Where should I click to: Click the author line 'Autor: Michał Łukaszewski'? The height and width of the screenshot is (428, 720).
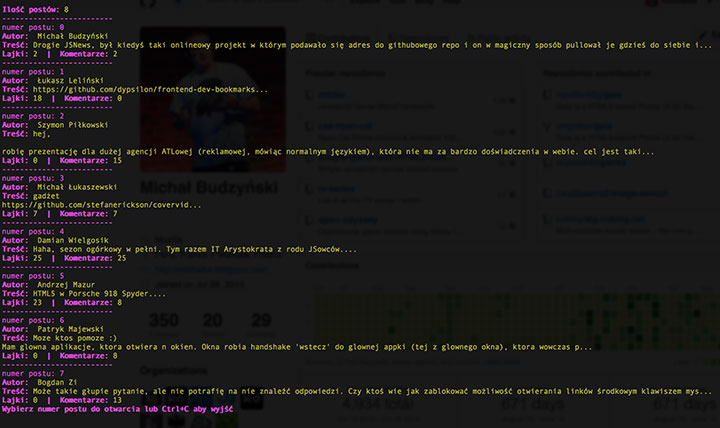click(60, 187)
